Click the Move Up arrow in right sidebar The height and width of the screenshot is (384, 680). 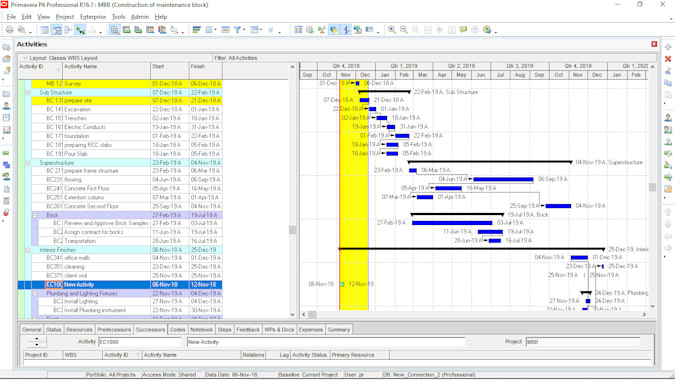tap(668, 212)
